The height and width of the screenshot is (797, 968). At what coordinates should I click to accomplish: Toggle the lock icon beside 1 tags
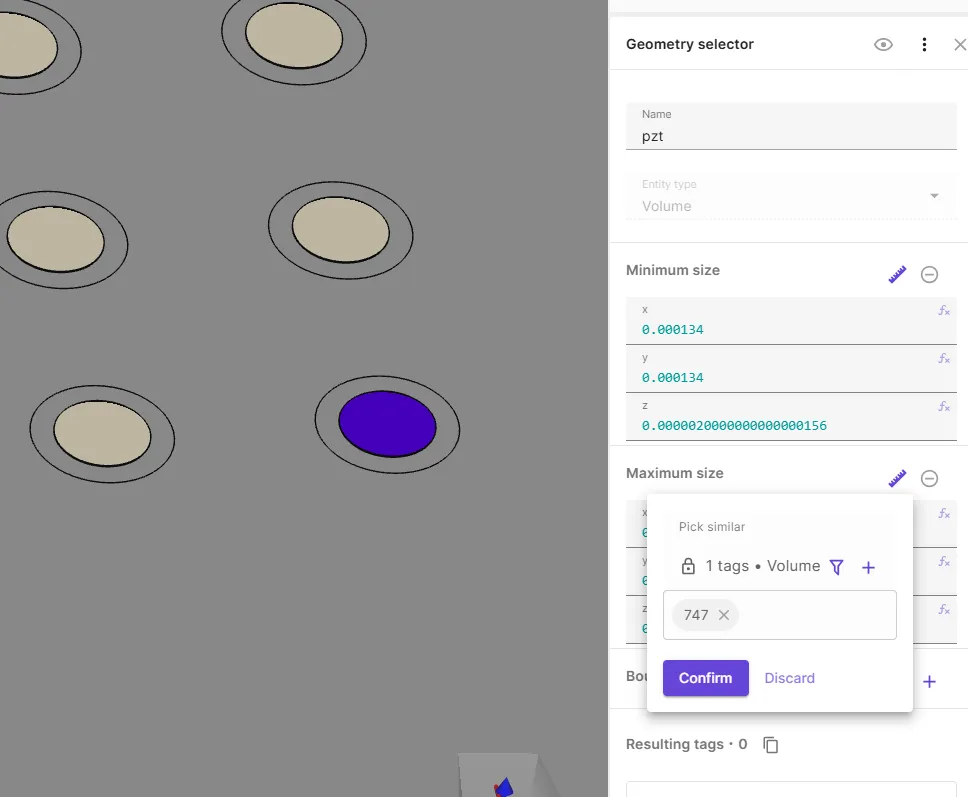tap(688, 567)
